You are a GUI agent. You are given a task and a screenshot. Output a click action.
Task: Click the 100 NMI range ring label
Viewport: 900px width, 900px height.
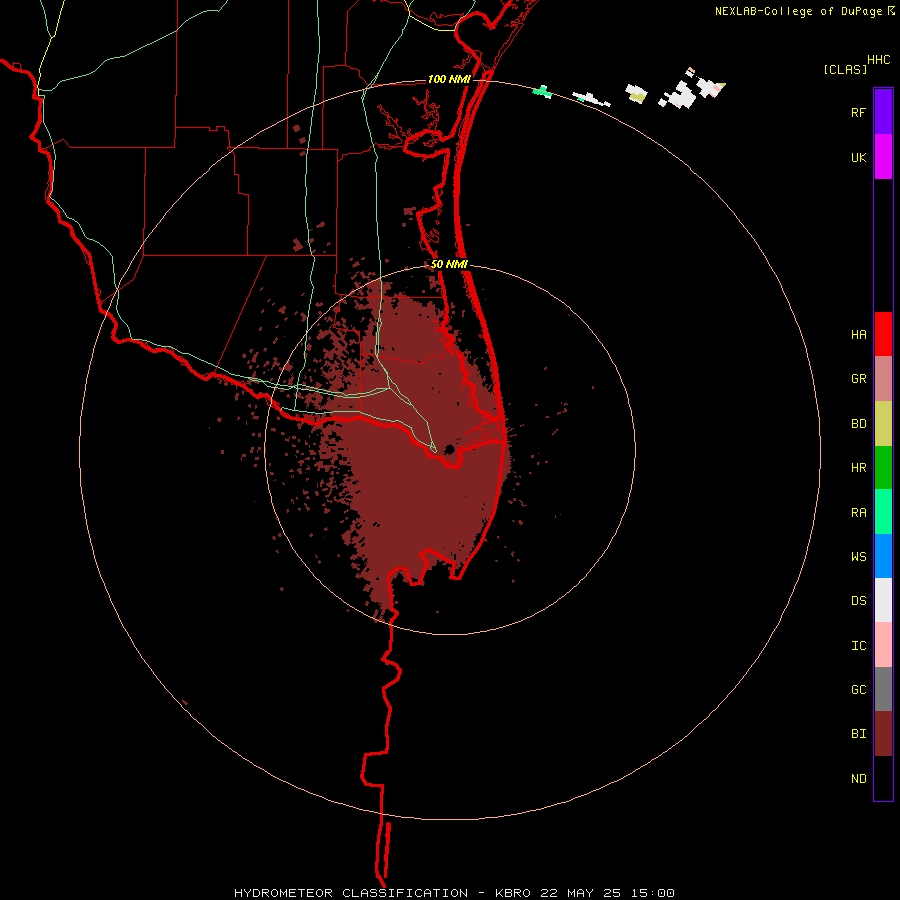point(449,79)
